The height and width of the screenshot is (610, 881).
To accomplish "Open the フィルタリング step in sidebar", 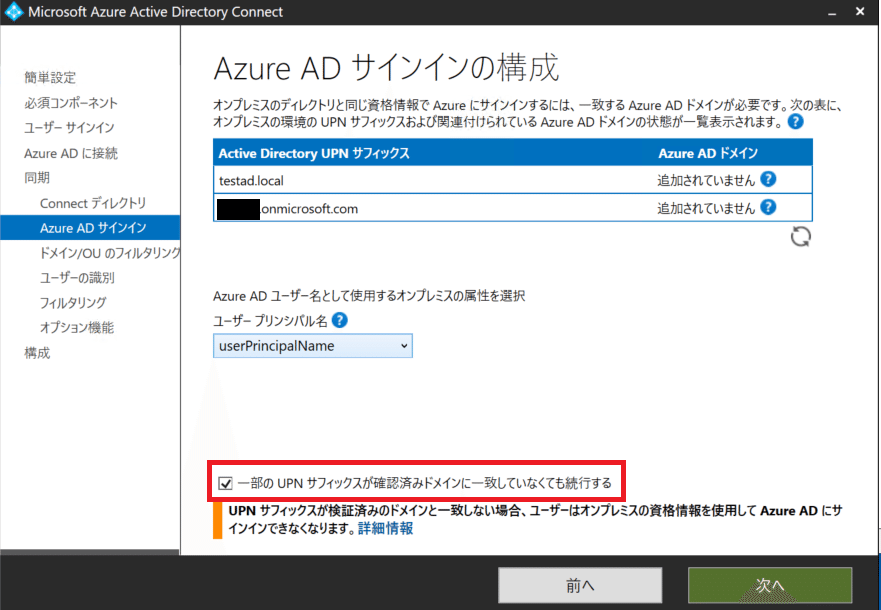I will pyautogui.click(x=72, y=303).
